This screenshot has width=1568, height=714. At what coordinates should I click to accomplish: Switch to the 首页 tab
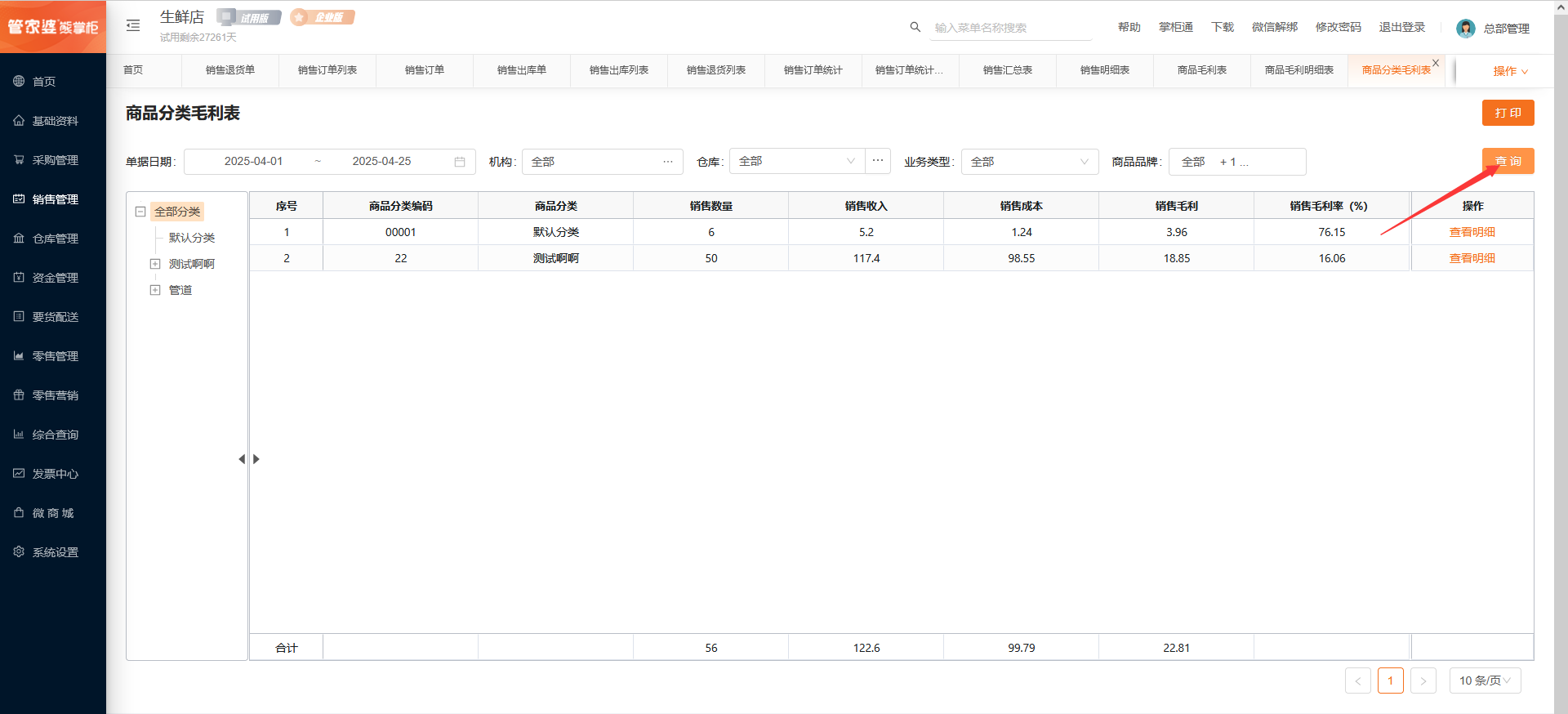tap(133, 70)
